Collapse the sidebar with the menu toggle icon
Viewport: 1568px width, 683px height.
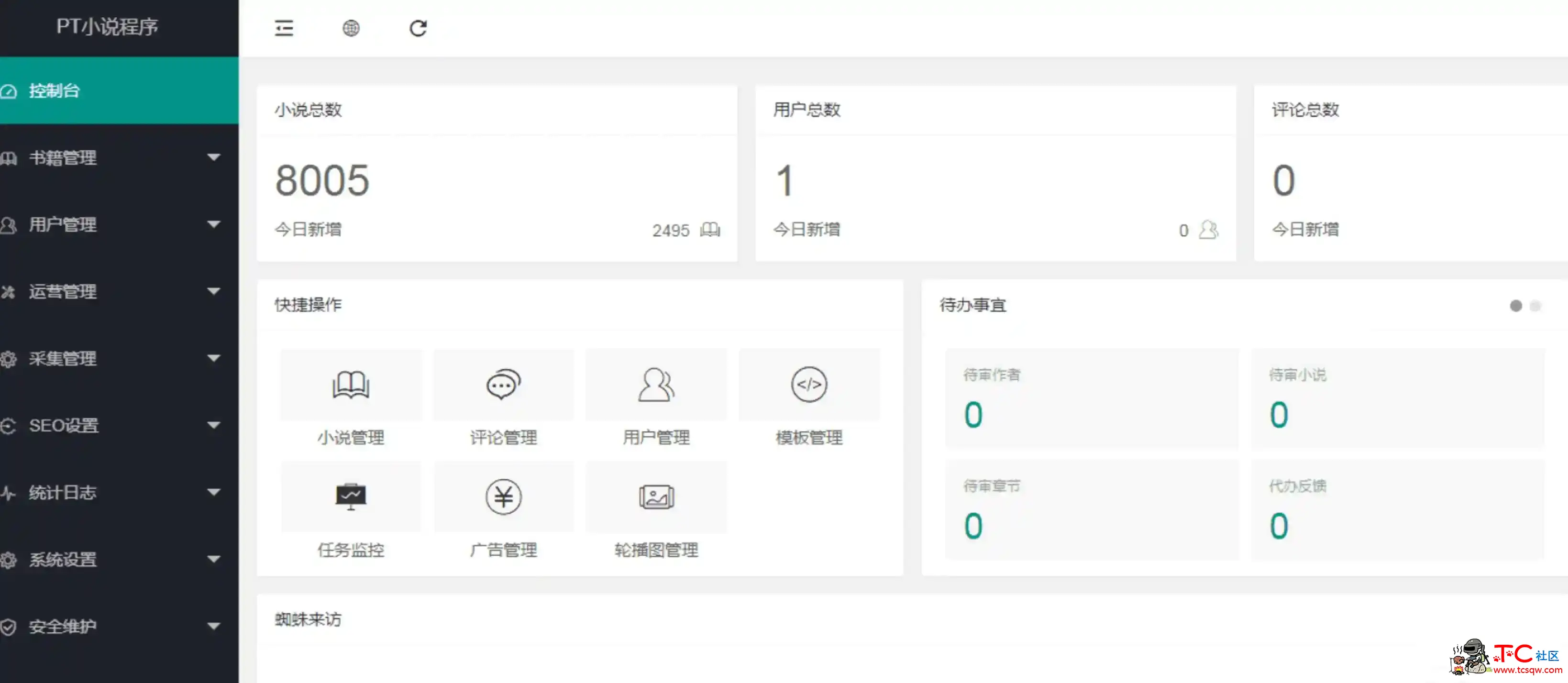(284, 28)
